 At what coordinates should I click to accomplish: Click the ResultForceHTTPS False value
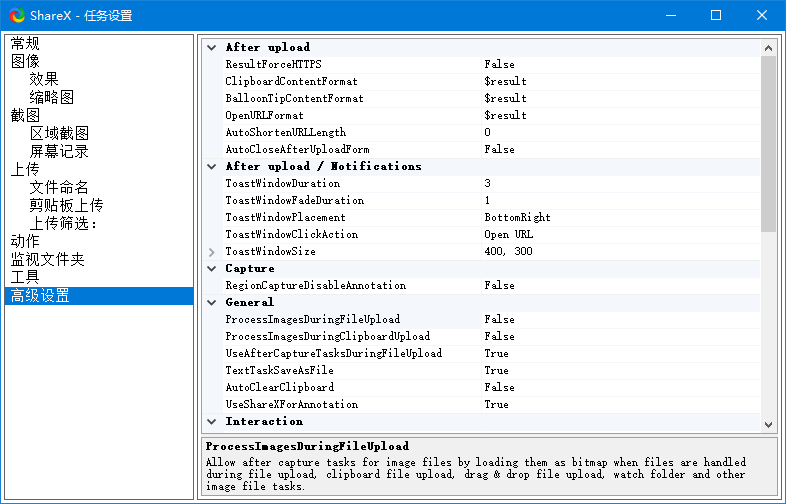(x=621, y=64)
